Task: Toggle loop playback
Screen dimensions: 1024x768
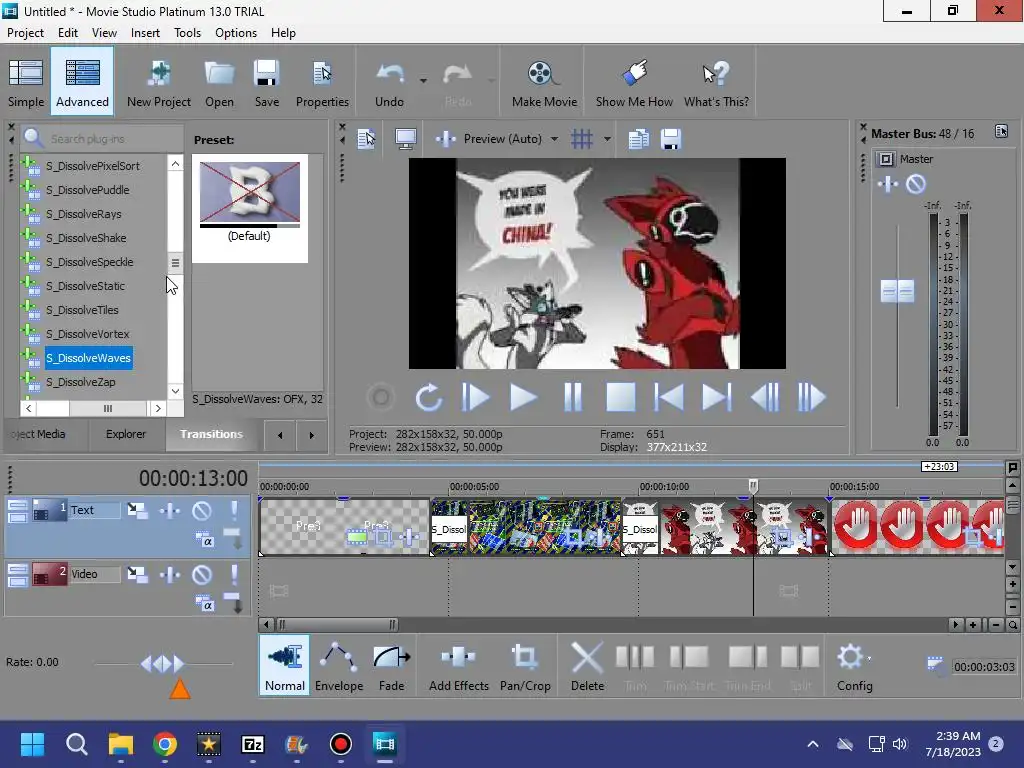Action: coord(428,397)
